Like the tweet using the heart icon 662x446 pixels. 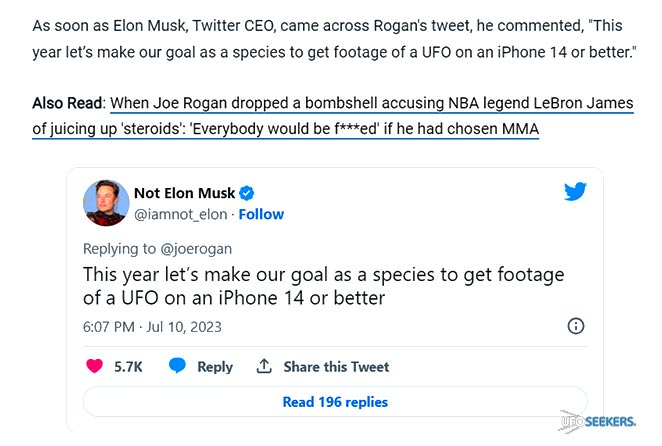(95, 366)
